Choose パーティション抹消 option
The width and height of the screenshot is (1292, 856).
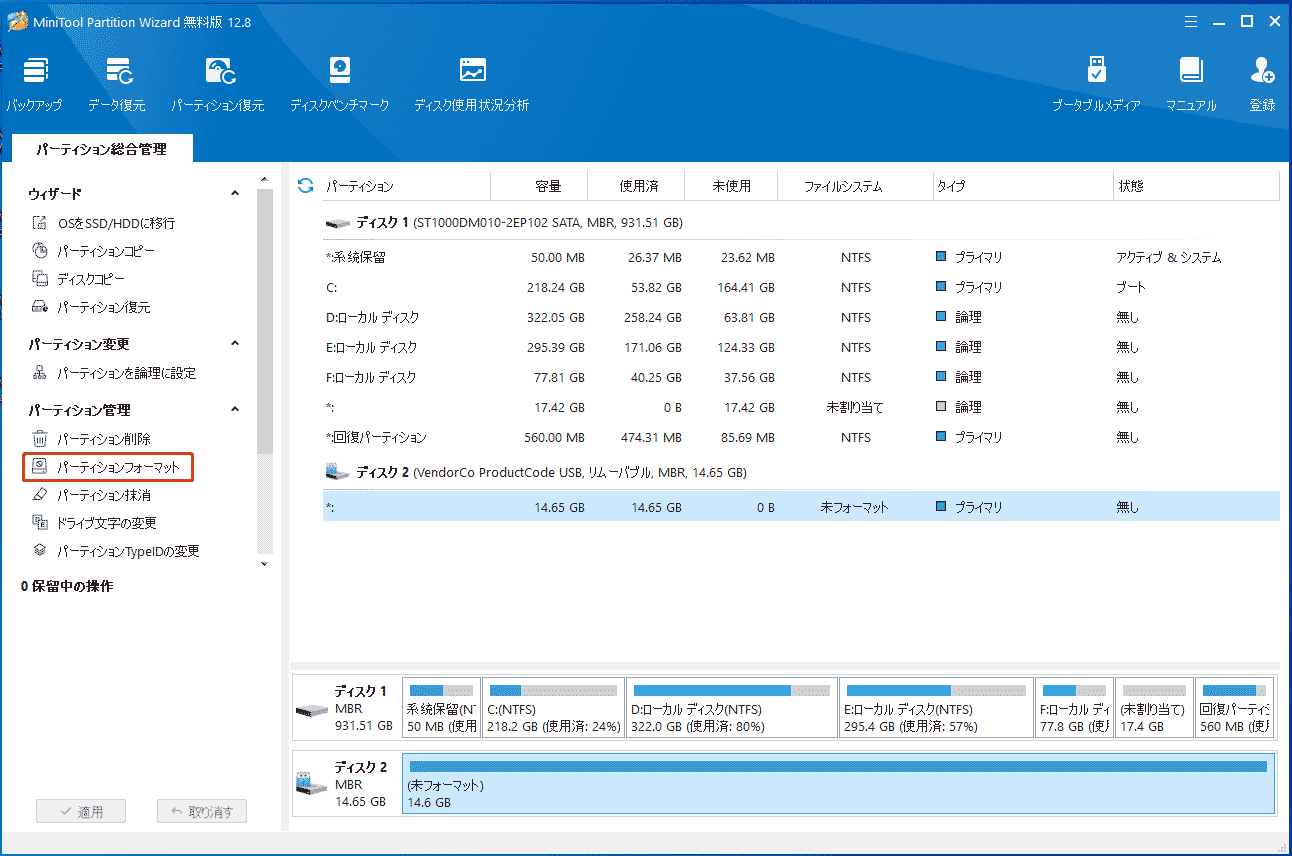click(x=92, y=495)
